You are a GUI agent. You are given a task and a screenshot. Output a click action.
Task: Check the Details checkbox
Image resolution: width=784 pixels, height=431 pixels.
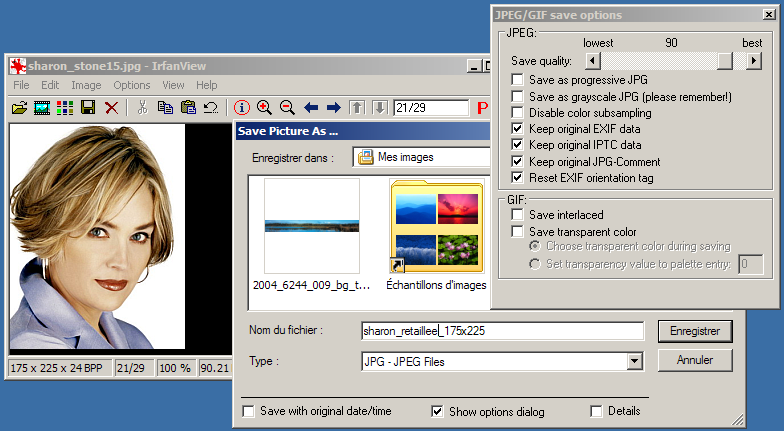pyautogui.click(x=596, y=411)
